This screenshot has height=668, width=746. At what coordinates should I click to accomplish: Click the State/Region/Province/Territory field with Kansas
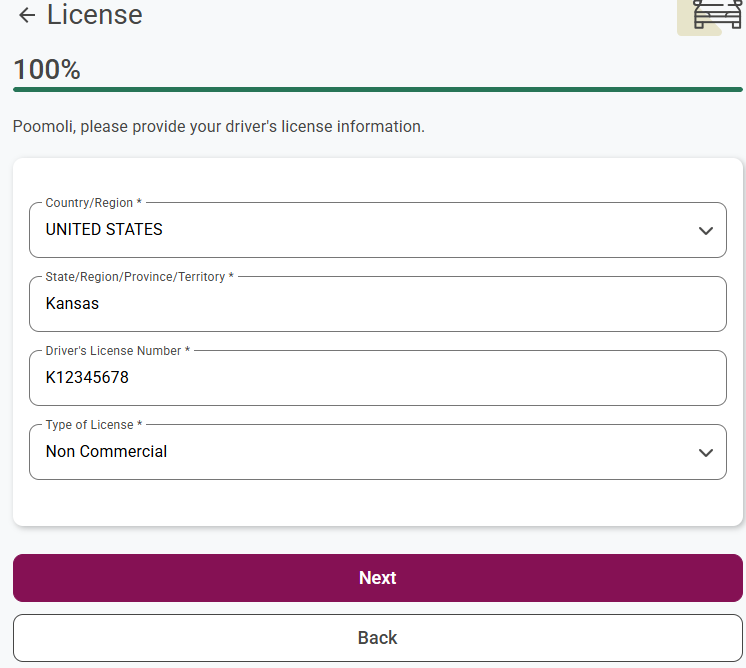click(378, 304)
